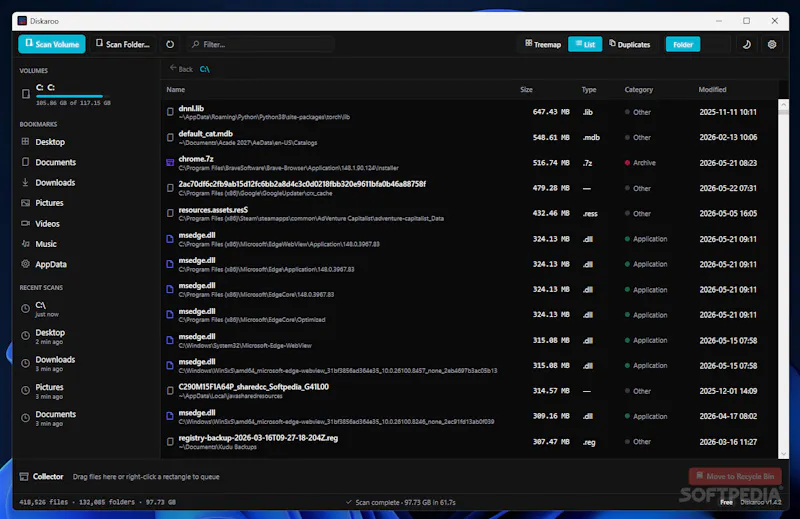The image size is (800, 519).
Task: Open the Videos bookmark
Action: 47,224
